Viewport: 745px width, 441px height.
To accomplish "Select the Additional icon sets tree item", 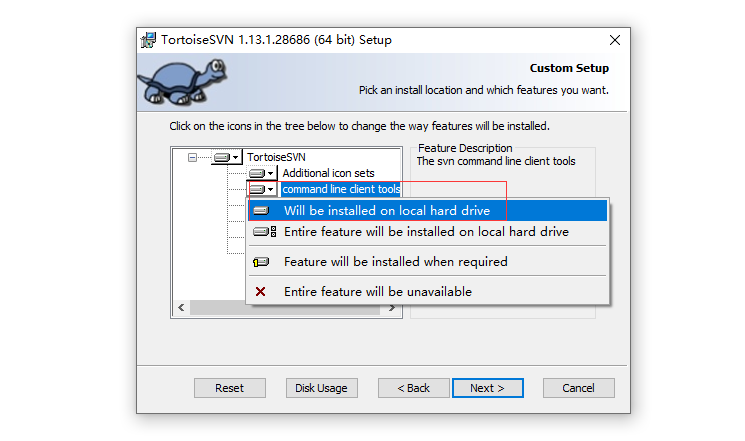I will 328,173.
